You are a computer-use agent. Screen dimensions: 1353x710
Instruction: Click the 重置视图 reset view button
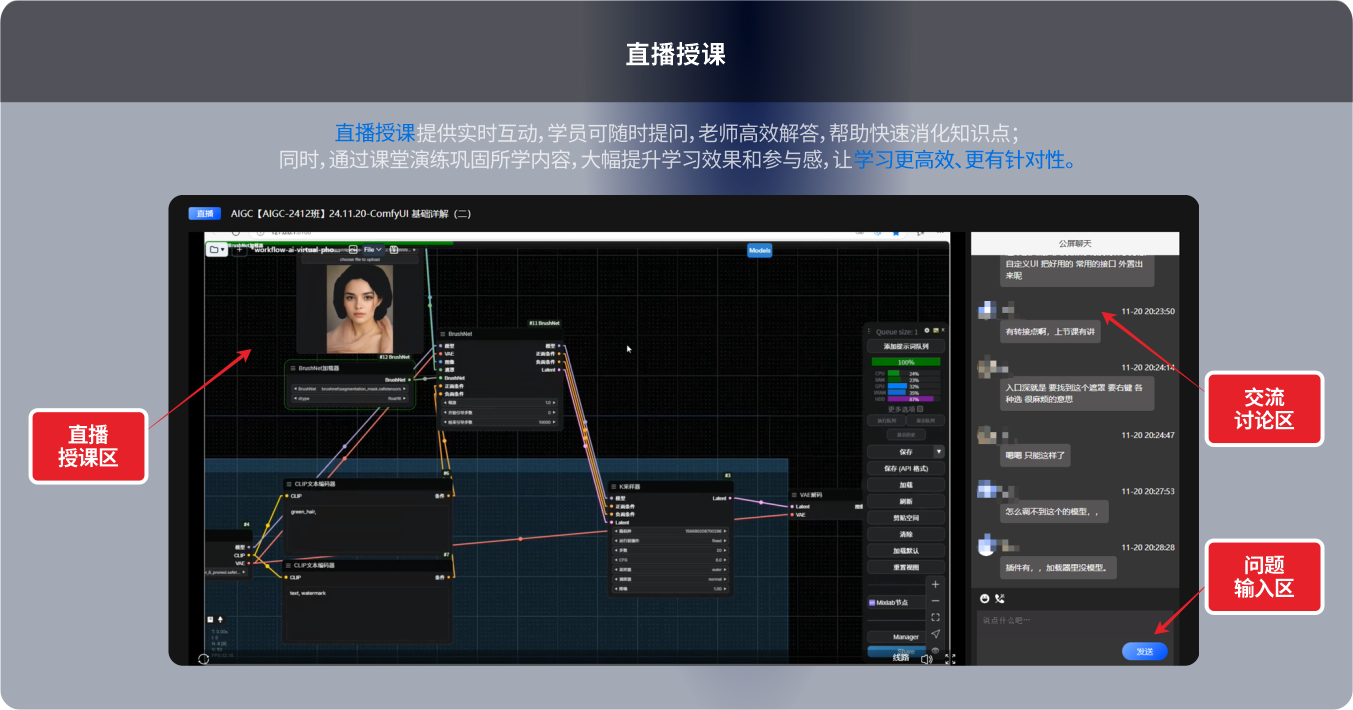point(906,567)
